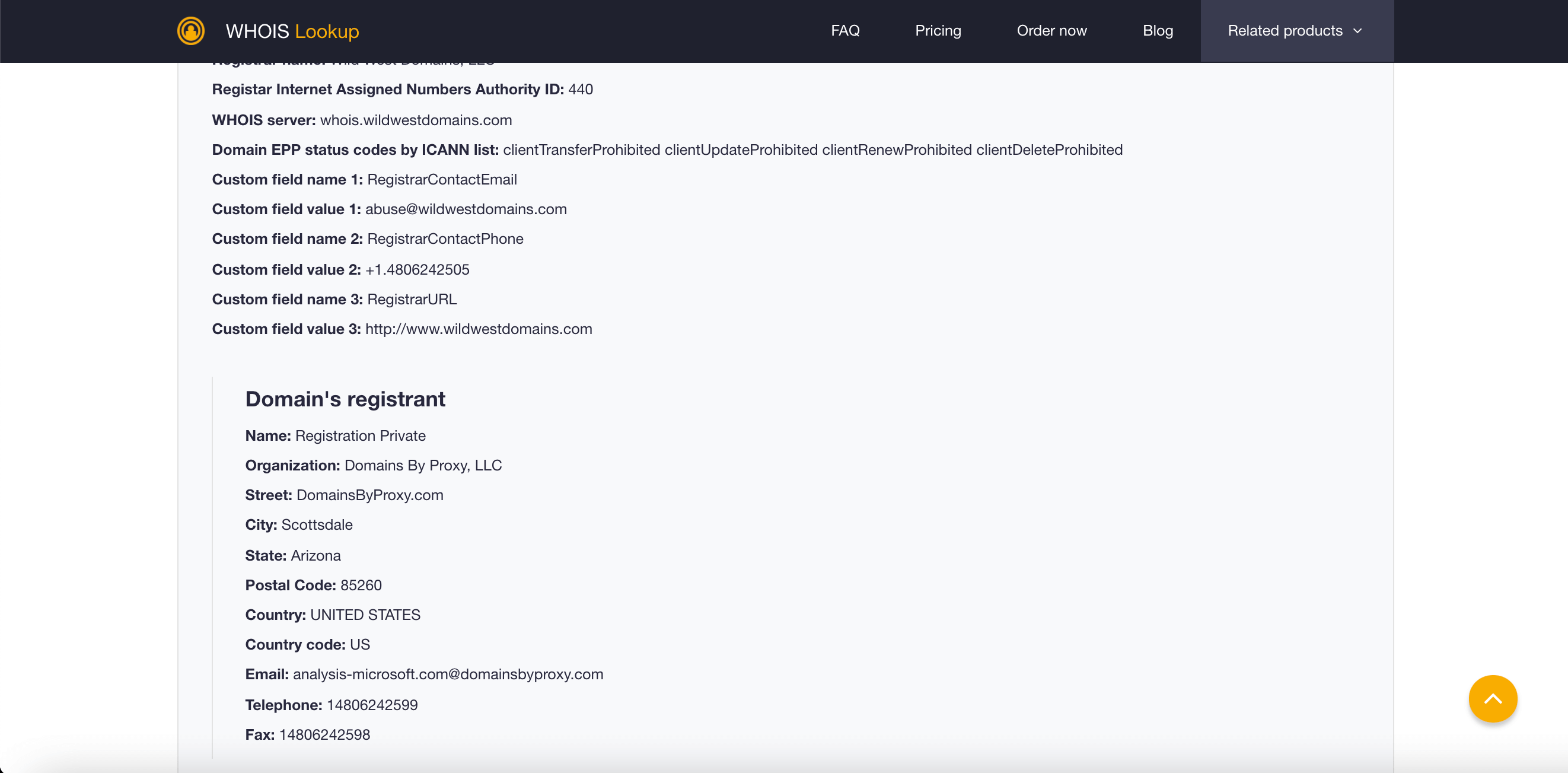Select RegistrarContactEmail field name

click(x=442, y=180)
